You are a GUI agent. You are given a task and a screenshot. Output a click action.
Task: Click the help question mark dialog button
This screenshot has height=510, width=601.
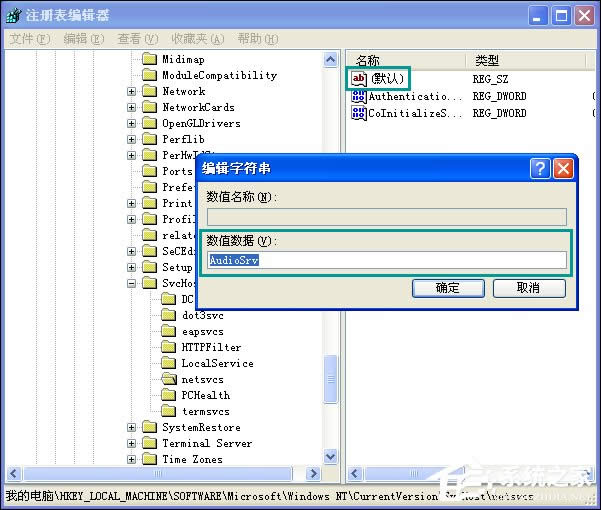tap(539, 168)
